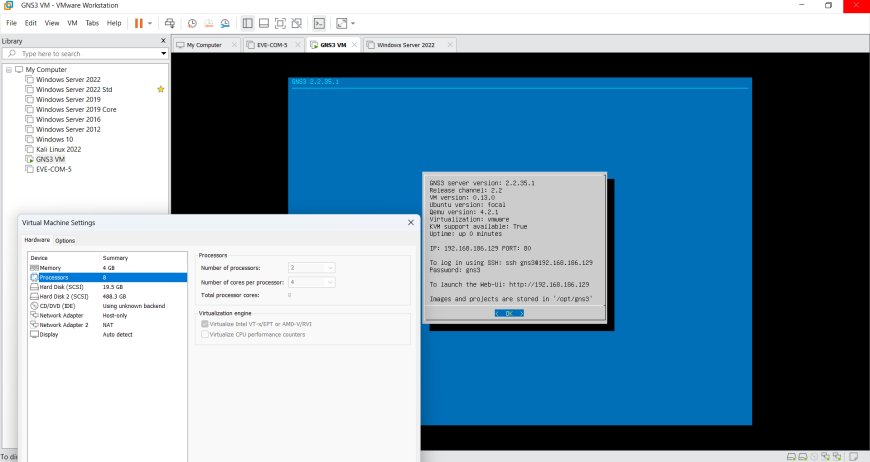This screenshot has height=462, width=870.
Task: Click the Memory device icon in settings
Action: click(x=34, y=268)
